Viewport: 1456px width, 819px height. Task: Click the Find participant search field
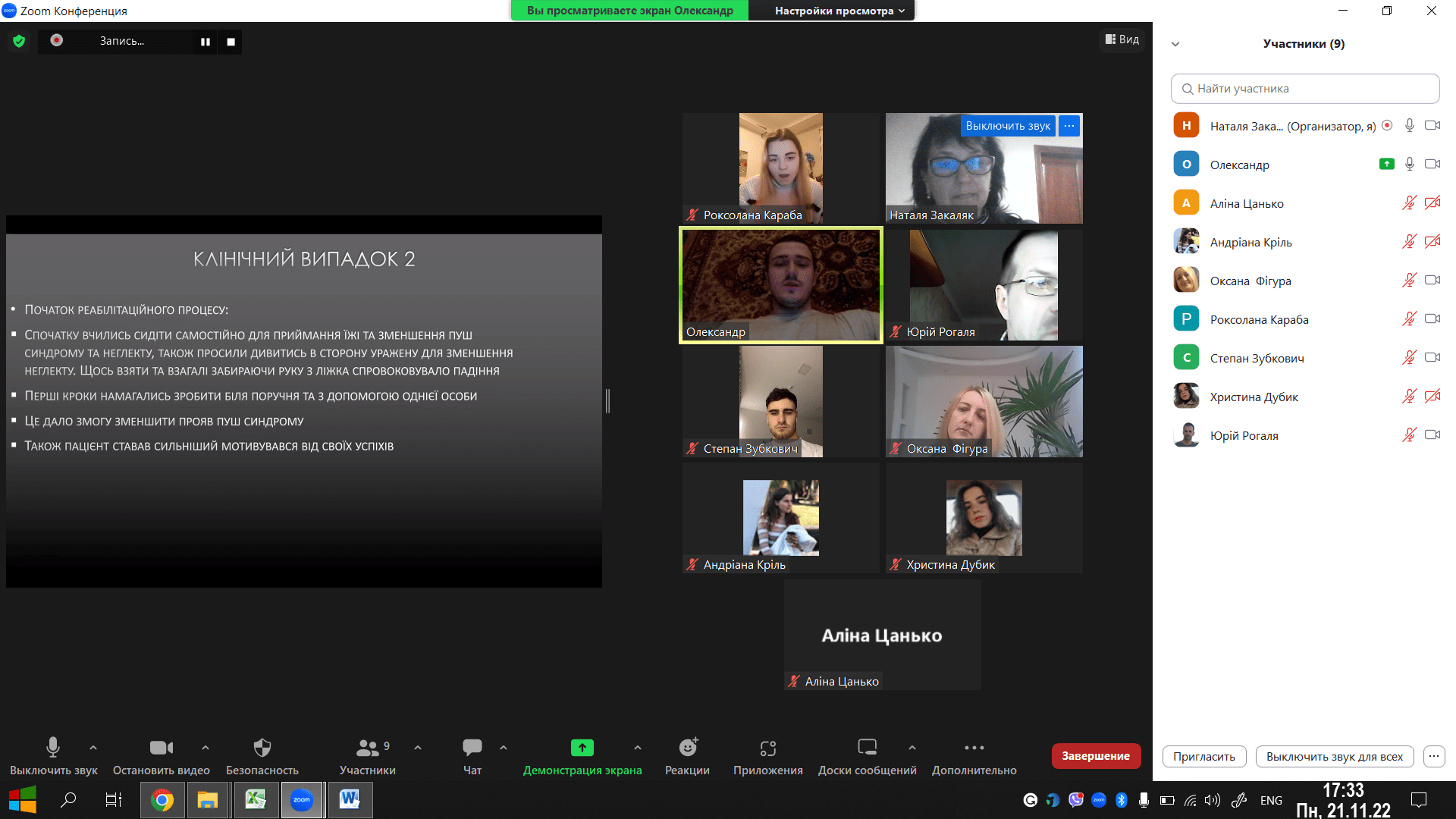(x=1304, y=89)
